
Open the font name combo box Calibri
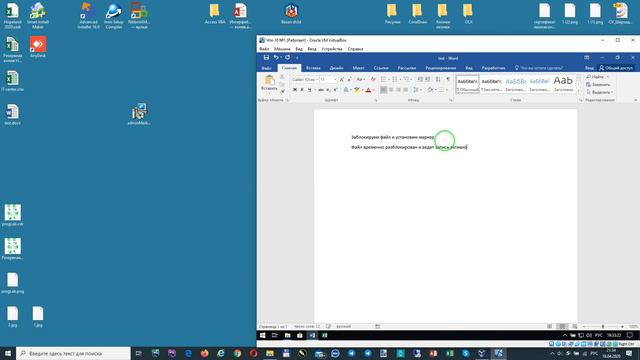pyautogui.click(x=305, y=79)
